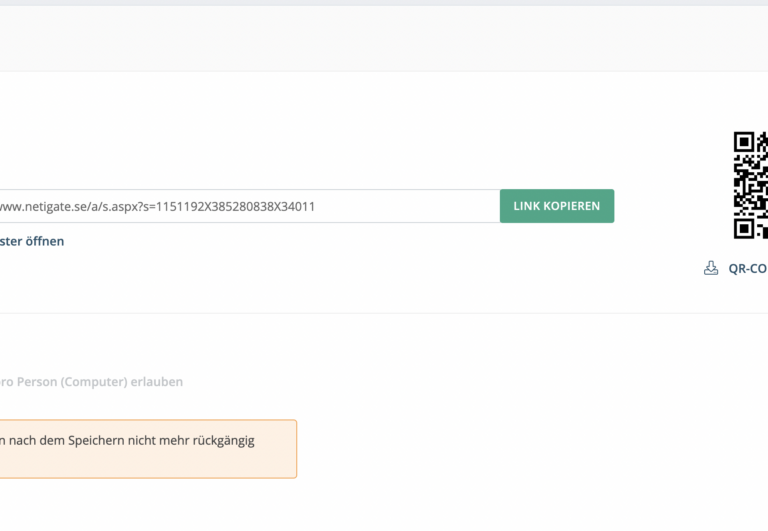Click the LINK KOPIEREN button
Screen dimensions: 768x531
557,206
